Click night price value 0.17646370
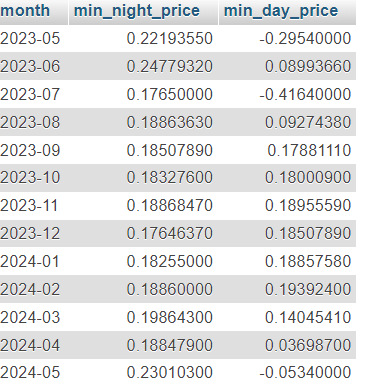Viewport: 377px width, 392px height. pyautogui.click(x=170, y=233)
